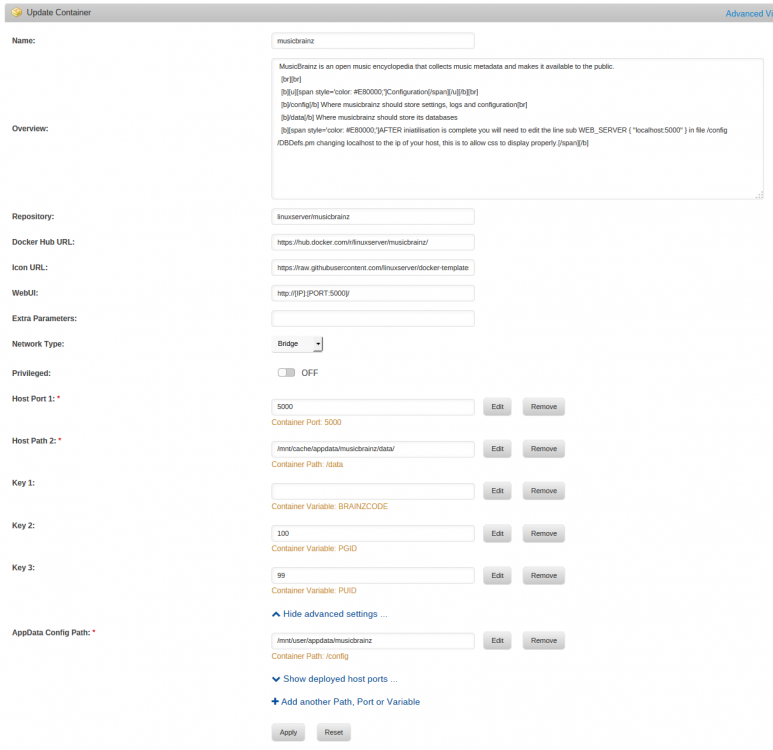Image resolution: width=773 pixels, height=750 pixels.
Task: Focus the Icon URL field
Action: click(373, 268)
